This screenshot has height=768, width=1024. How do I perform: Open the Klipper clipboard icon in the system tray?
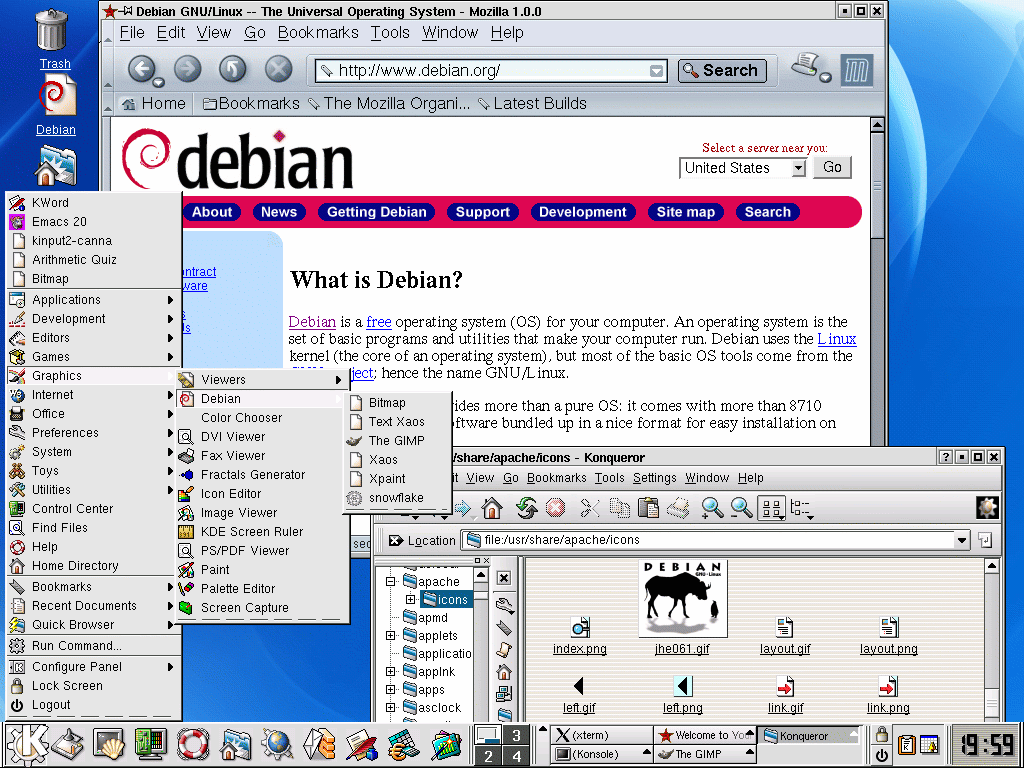[906, 744]
